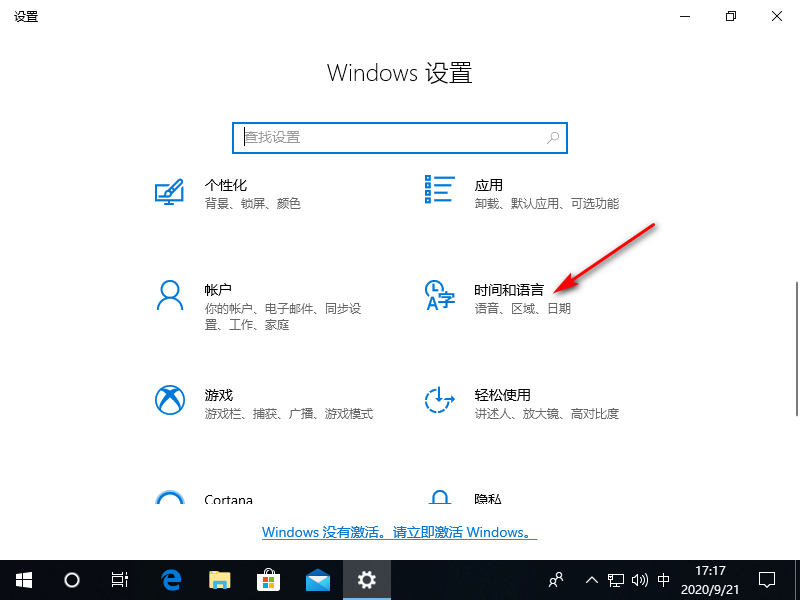The height and width of the screenshot is (600, 800).
Task: Switch input method via 中 indicator
Action: pos(663,580)
